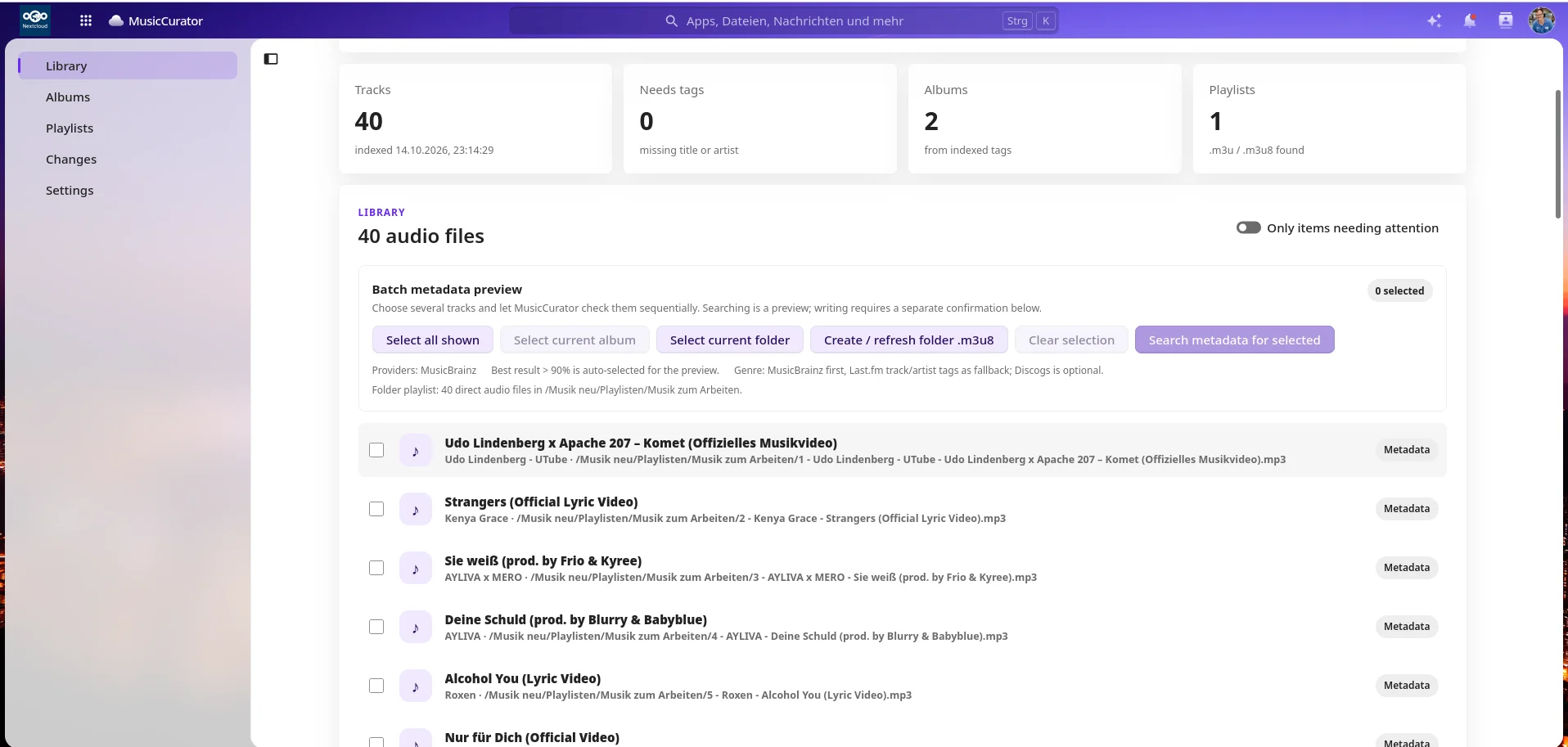The height and width of the screenshot is (747, 1568).
Task: Check the Sie weiß track checkbox
Action: (x=376, y=568)
